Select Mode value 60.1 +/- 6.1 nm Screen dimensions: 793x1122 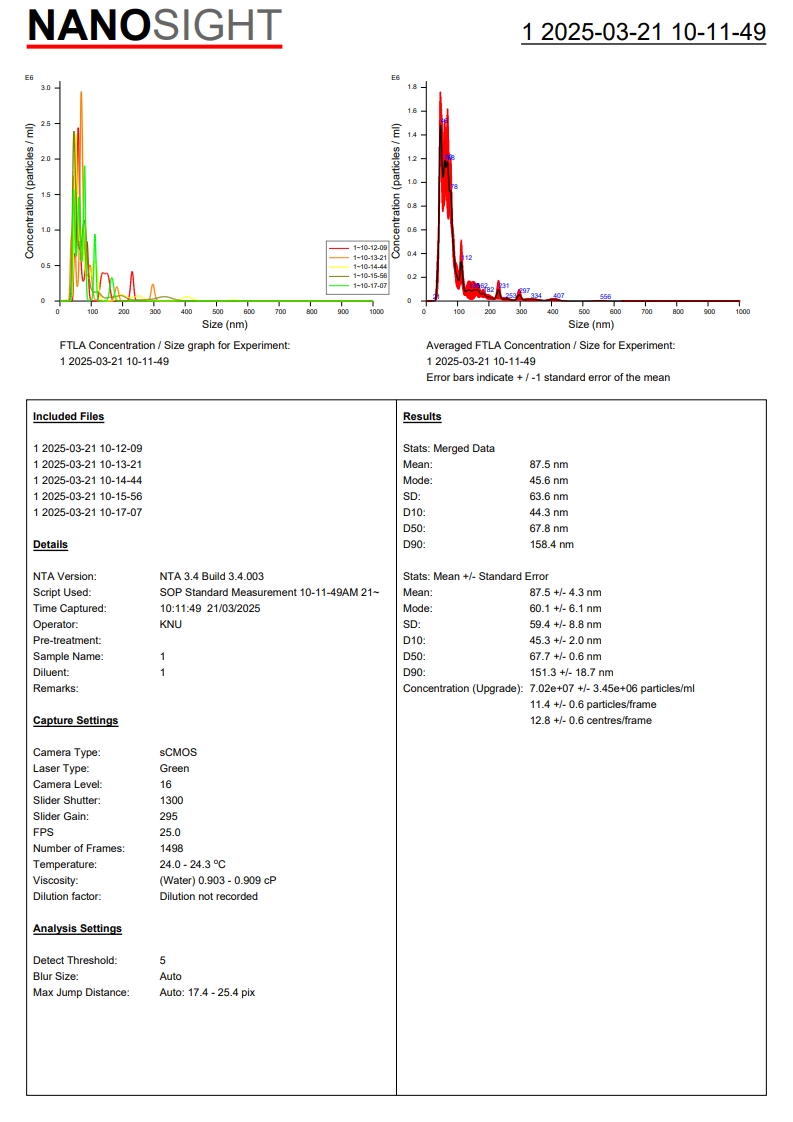(x=565, y=609)
